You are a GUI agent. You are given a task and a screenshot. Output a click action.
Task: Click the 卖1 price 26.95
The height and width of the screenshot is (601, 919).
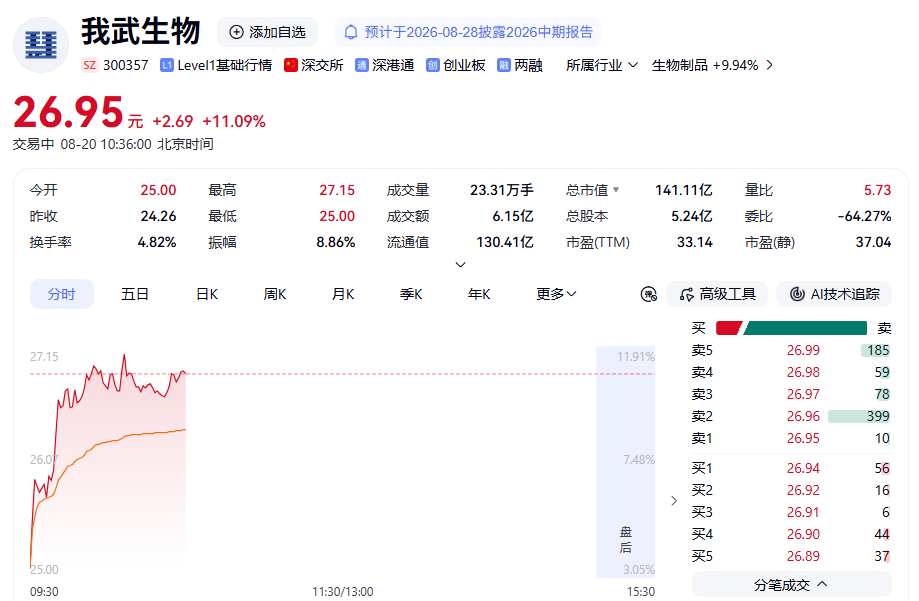click(803, 439)
